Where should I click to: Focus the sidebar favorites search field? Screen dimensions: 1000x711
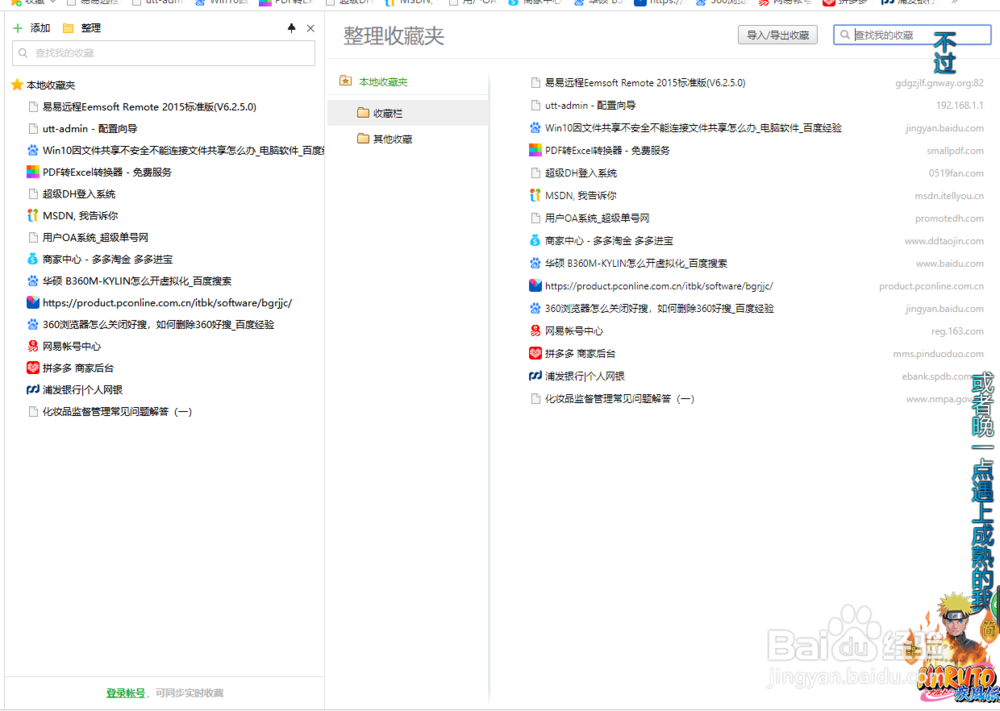[x=163, y=53]
